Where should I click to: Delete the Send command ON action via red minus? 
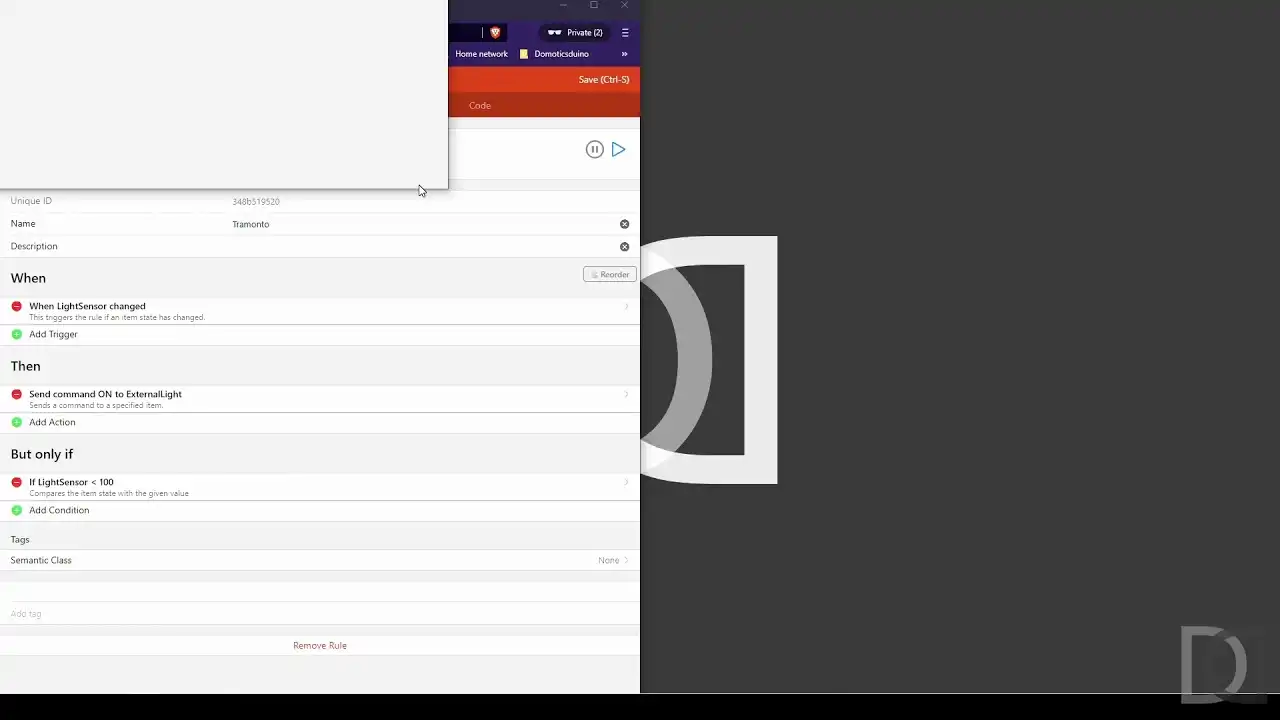click(x=16, y=394)
